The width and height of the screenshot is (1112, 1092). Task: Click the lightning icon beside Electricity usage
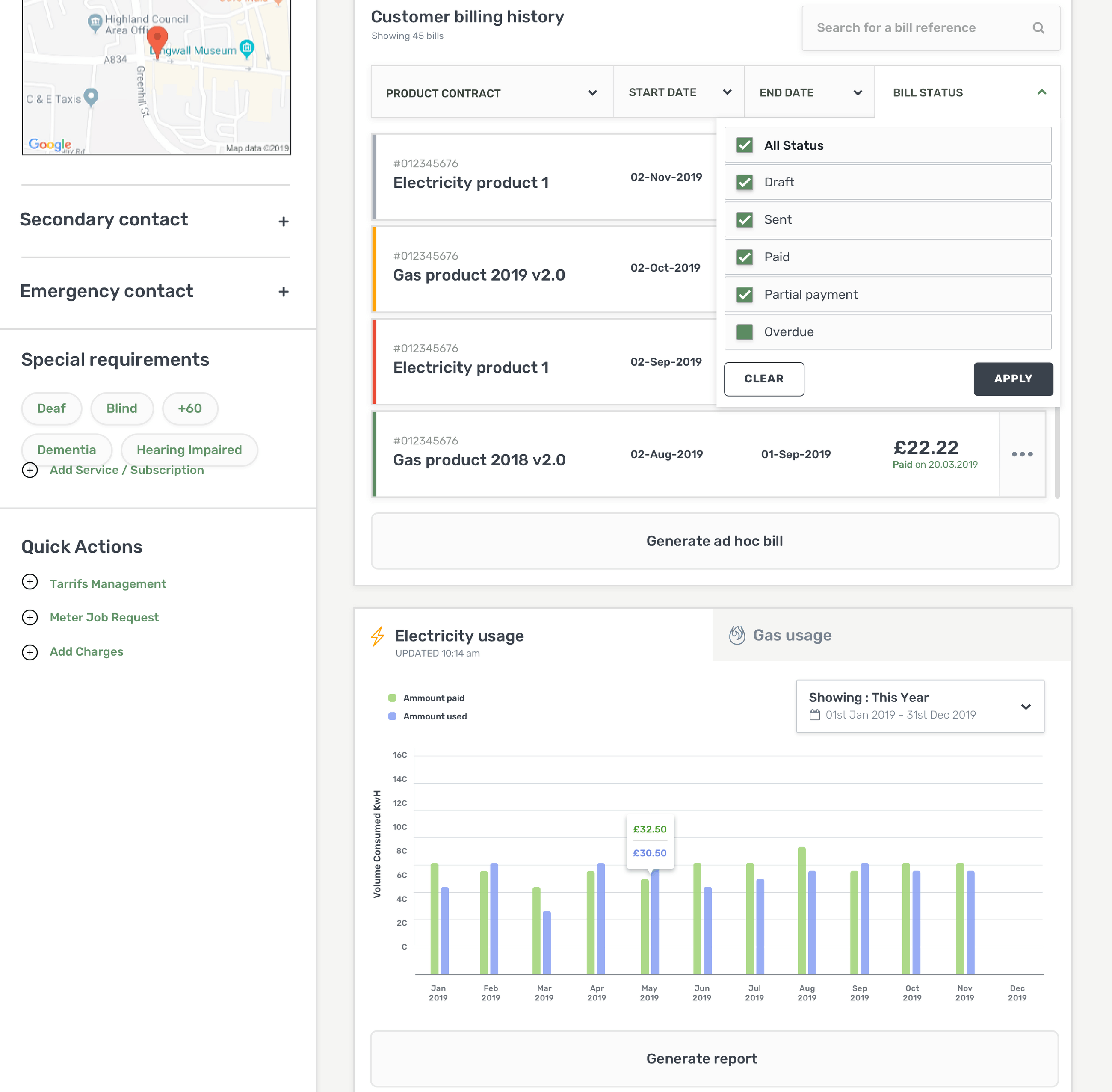tap(377, 636)
